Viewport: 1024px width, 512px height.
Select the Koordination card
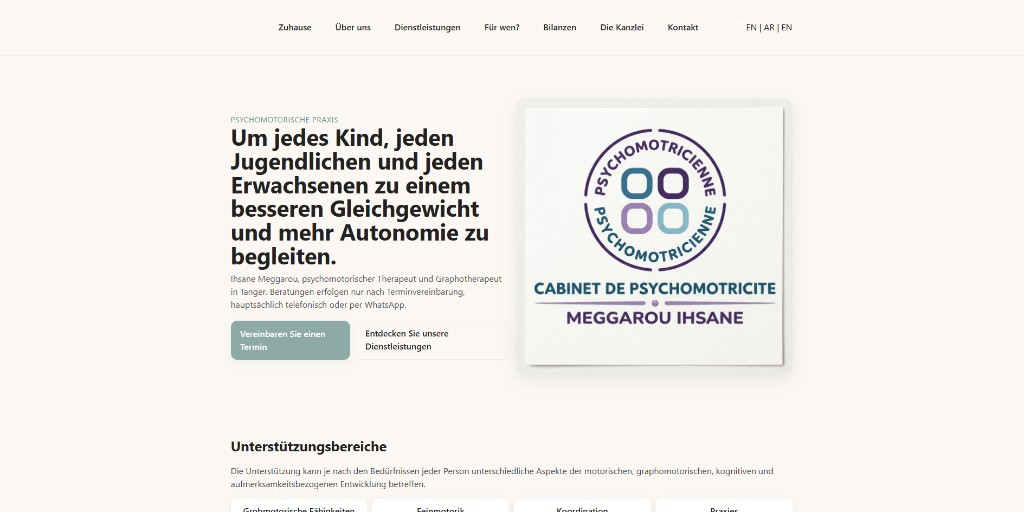pyautogui.click(x=582, y=506)
